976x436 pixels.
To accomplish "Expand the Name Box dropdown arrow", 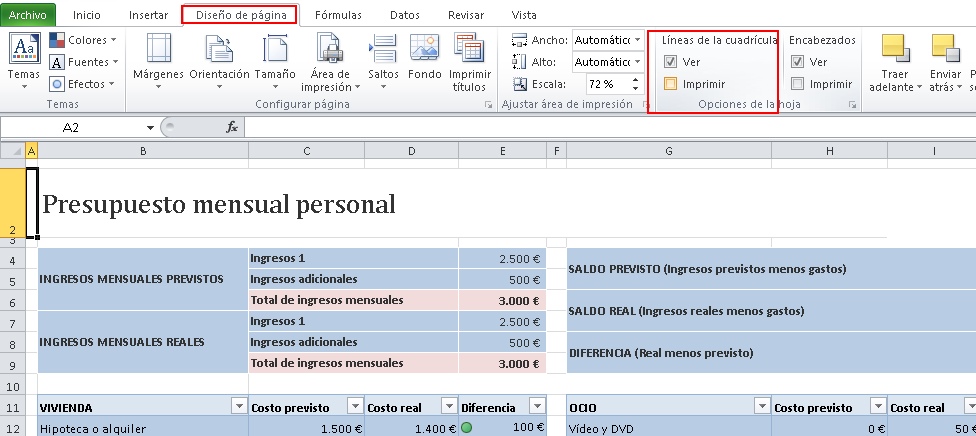I will pyautogui.click(x=150, y=128).
